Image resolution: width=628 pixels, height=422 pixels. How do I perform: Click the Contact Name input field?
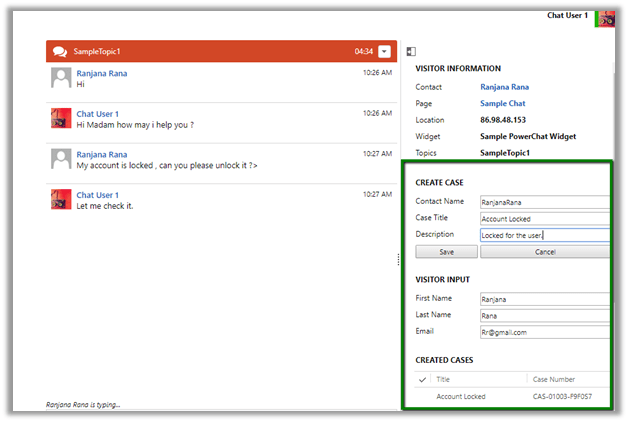coord(544,202)
